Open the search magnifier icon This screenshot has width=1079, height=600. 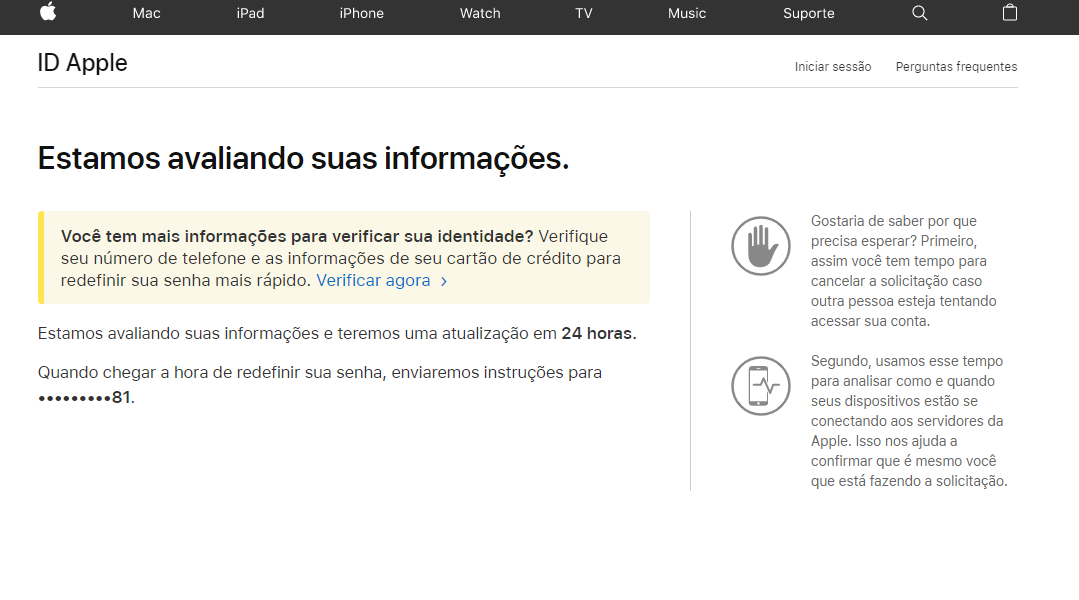tap(920, 13)
